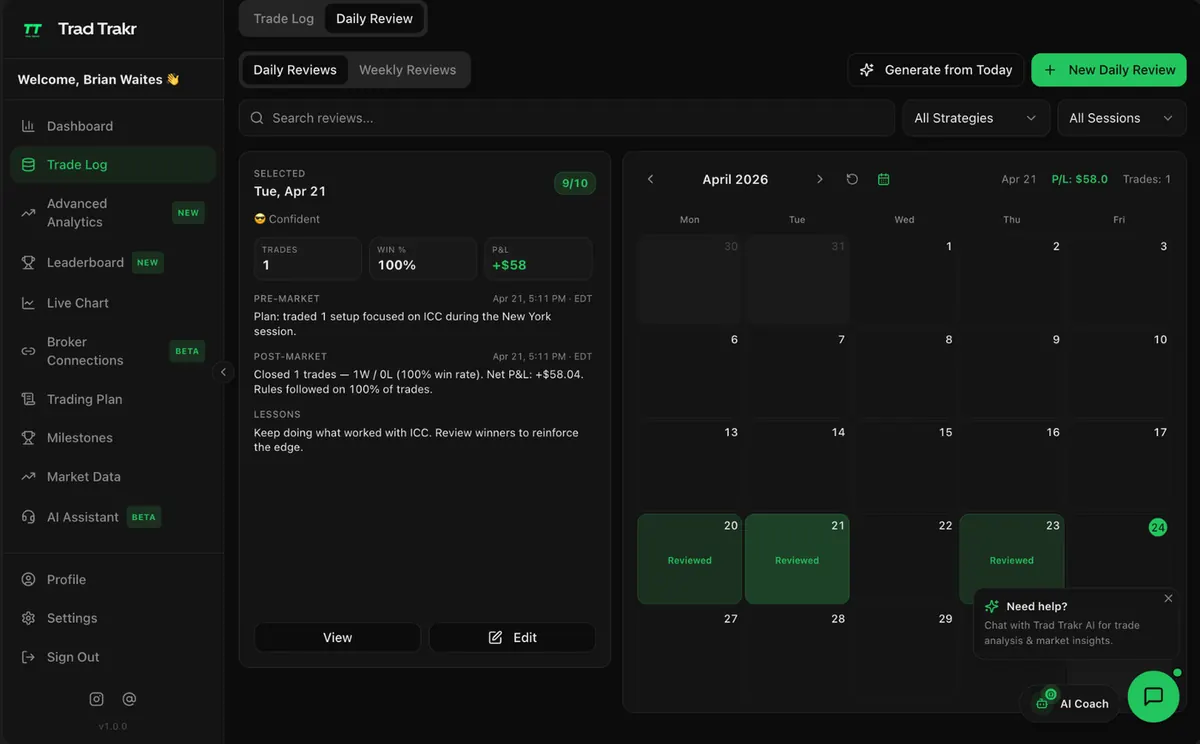Viewport: 1200px width, 744px height.
Task: Close the Need help popup
Action: [x=1168, y=598]
